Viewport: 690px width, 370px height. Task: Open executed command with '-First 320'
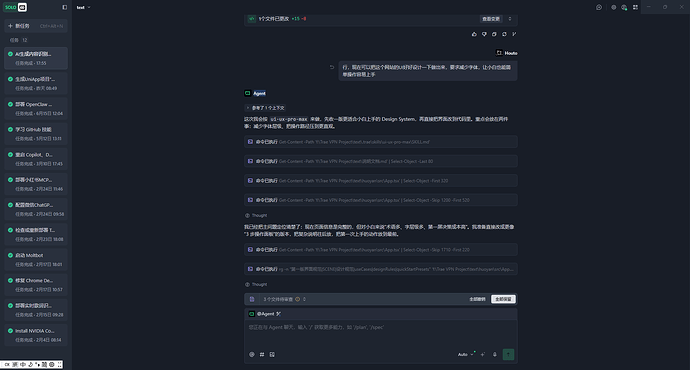[x=381, y=180]
